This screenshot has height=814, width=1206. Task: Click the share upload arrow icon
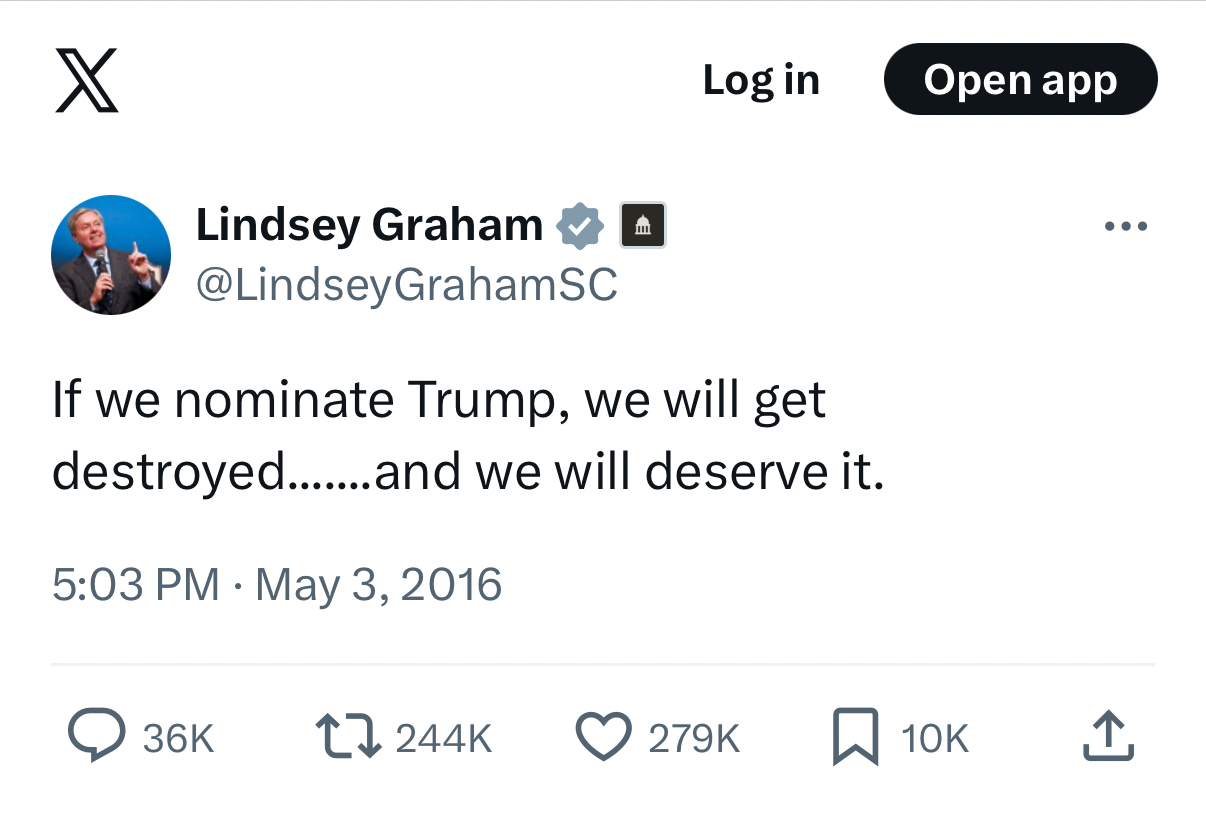coord(1108,737)
